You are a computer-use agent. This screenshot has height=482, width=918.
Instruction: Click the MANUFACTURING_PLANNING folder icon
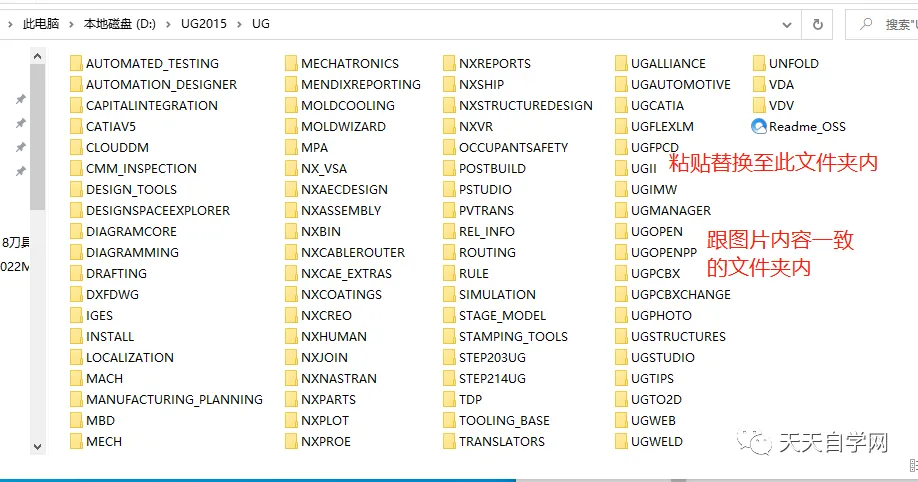(76, 399)
